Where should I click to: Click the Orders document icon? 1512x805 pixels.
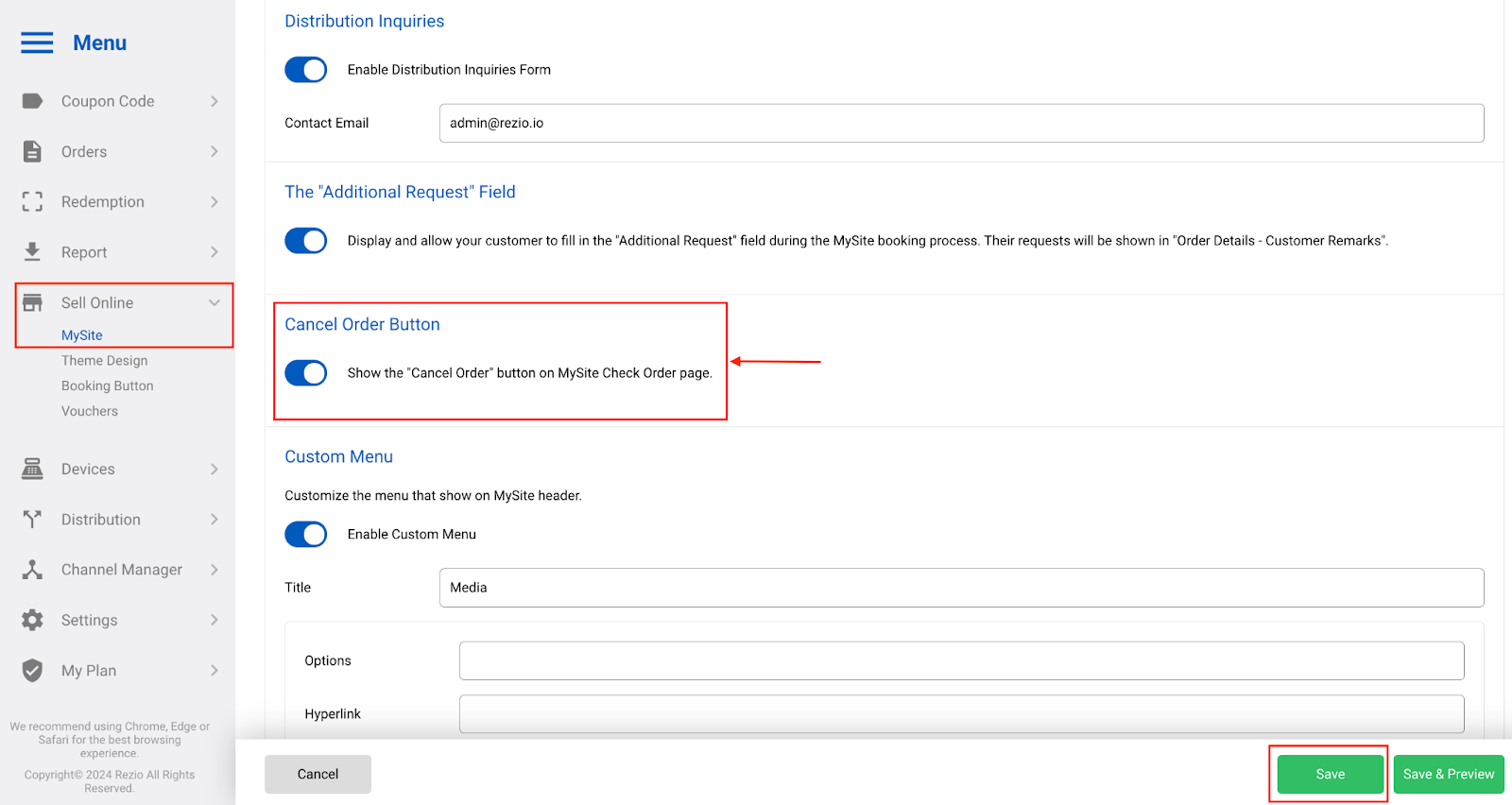click(32, 151)
